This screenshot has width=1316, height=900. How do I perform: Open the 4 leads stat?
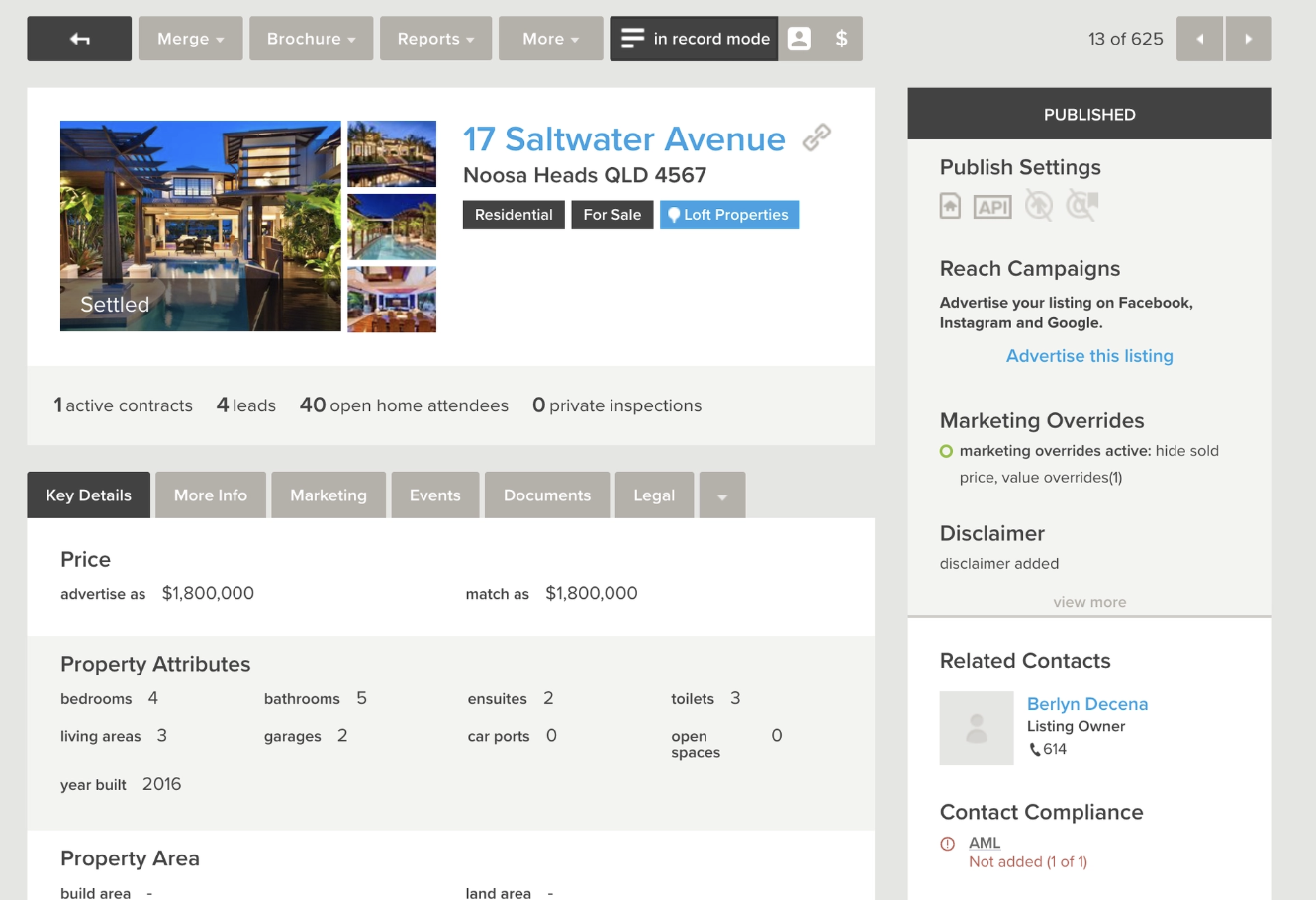pos(245,405)
